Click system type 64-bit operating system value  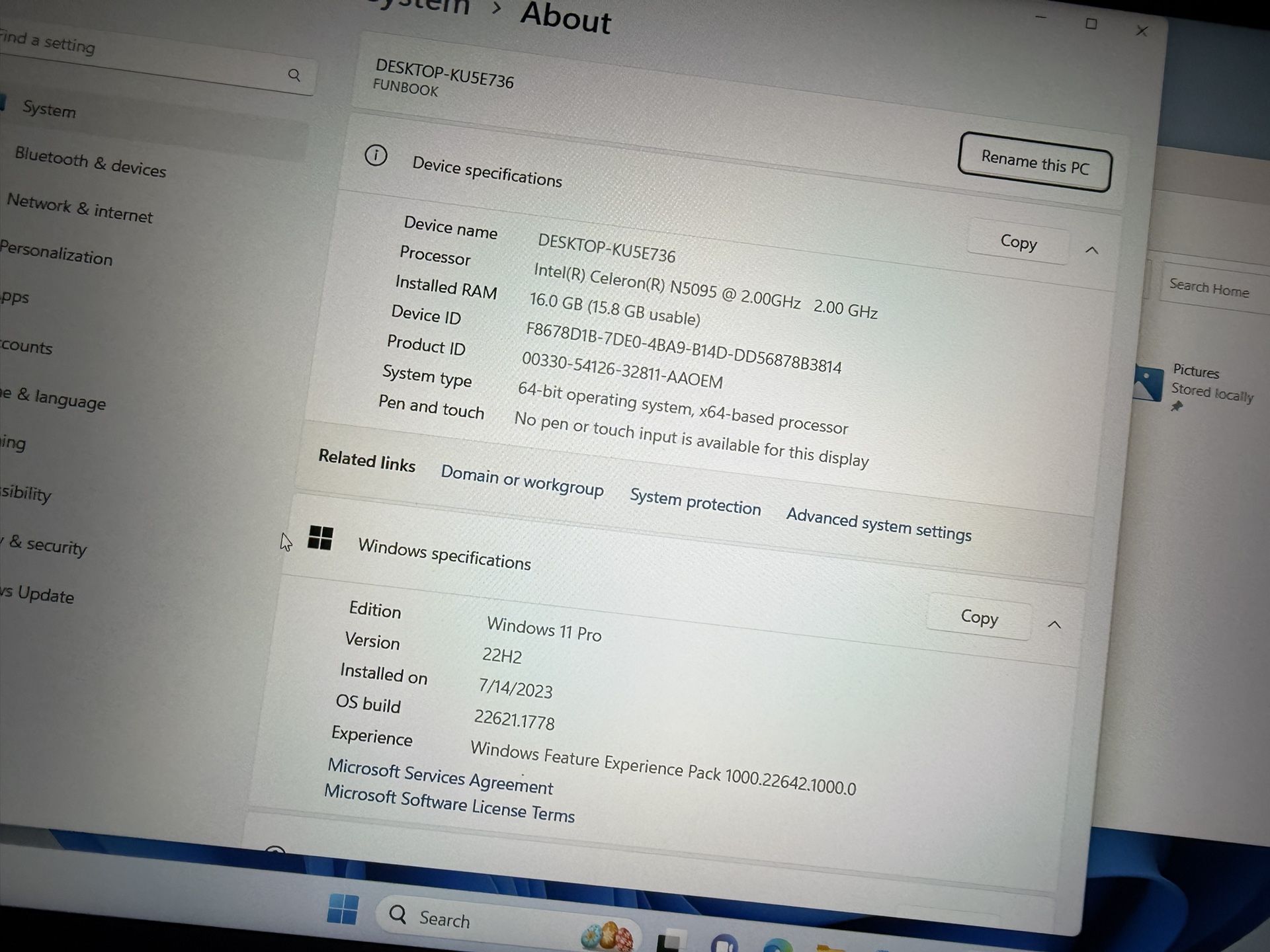pyautogui.click(x=683, y=408)
